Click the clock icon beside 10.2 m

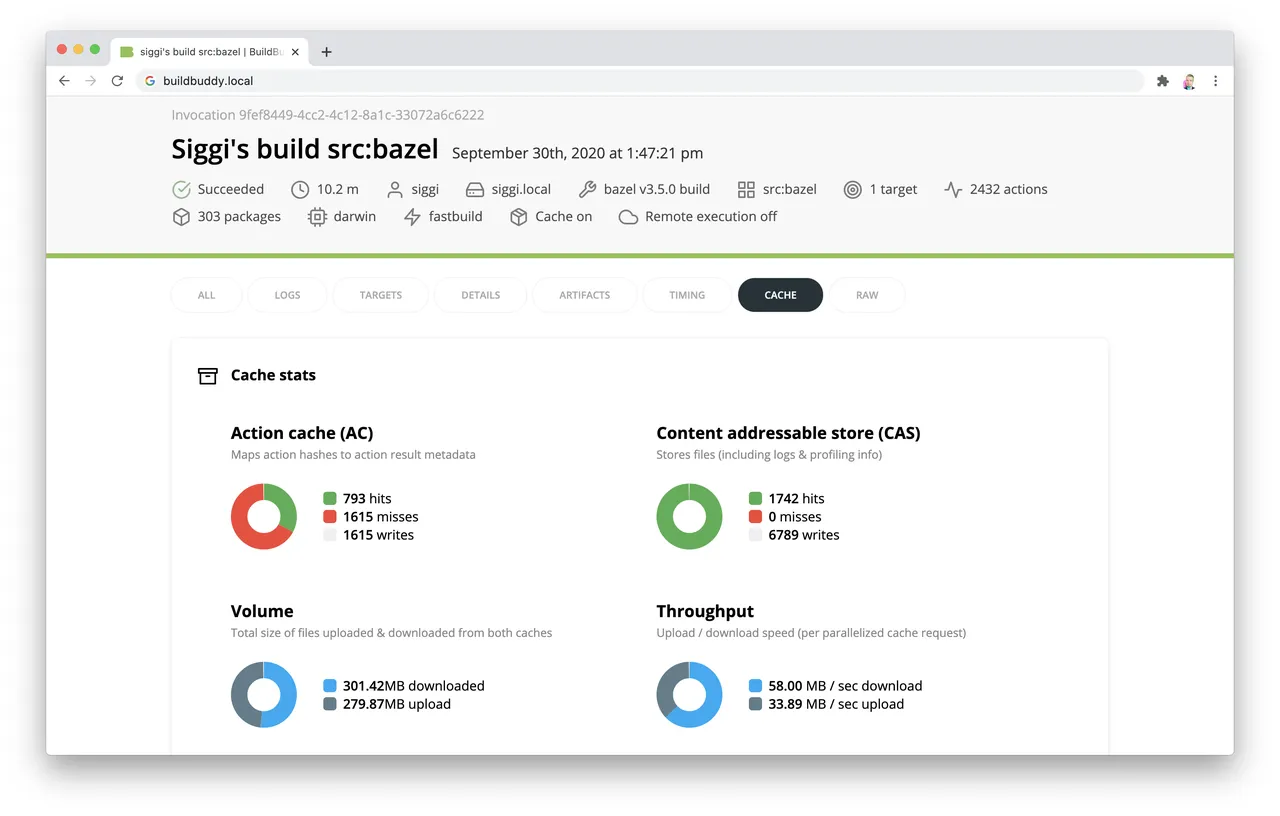point(300,189)
